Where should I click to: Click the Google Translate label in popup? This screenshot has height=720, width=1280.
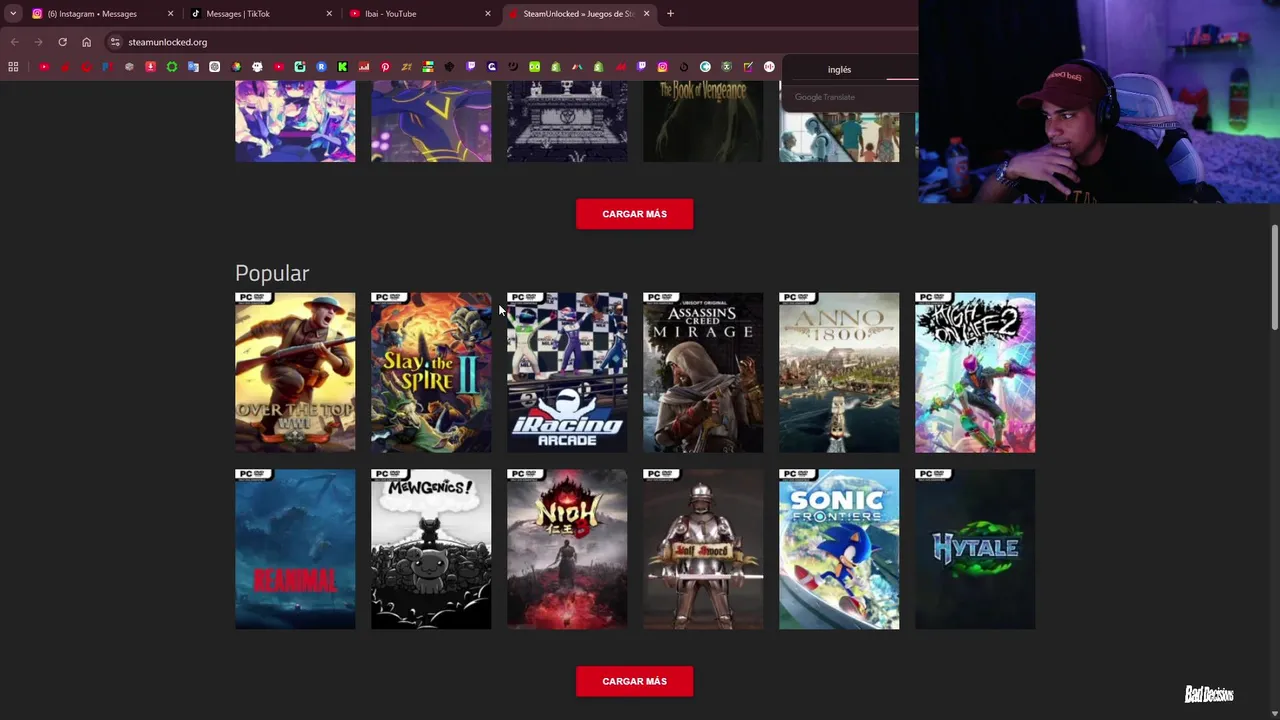825,97
